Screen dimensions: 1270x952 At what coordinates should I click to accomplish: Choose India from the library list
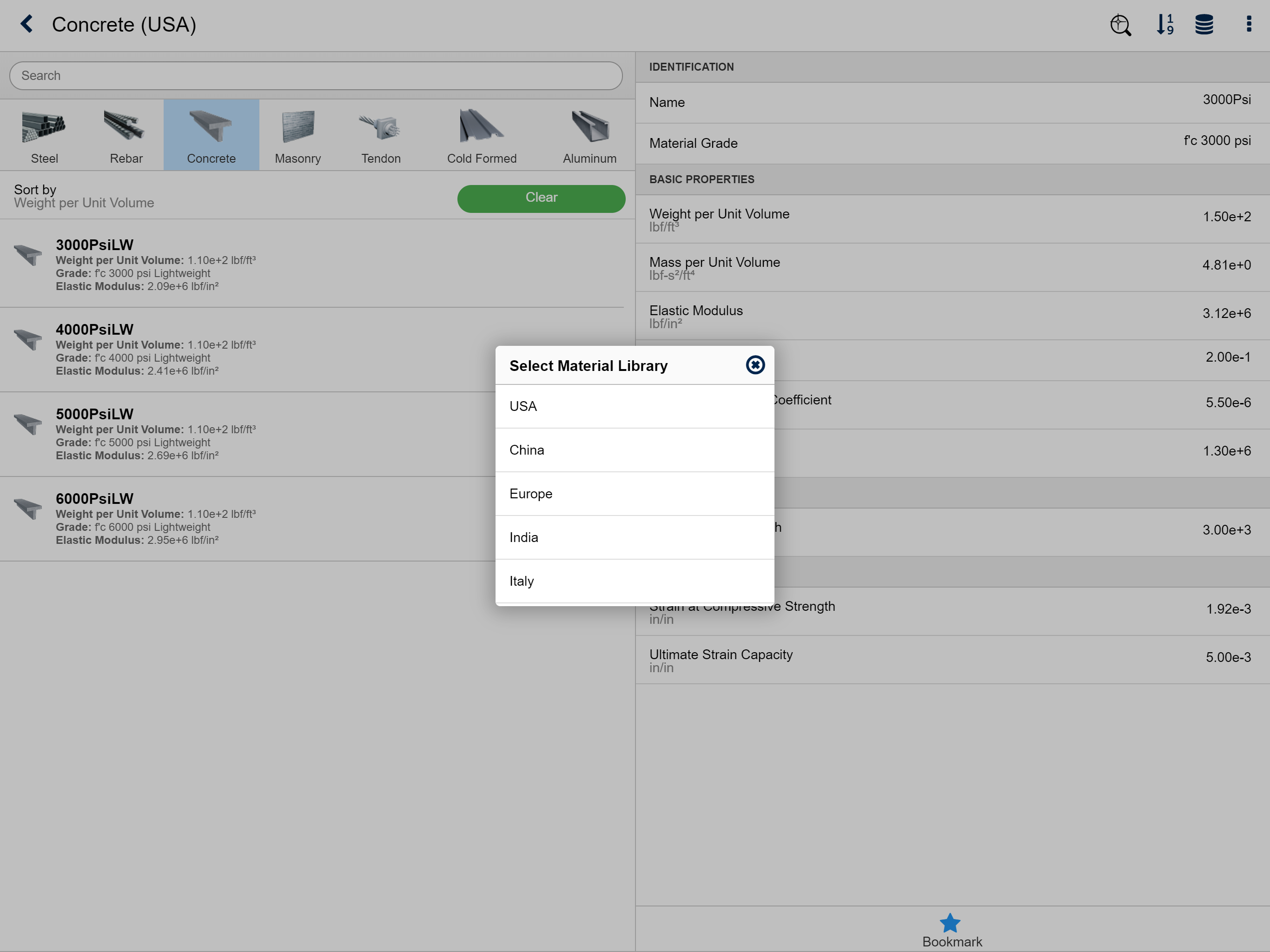point(635,537)
